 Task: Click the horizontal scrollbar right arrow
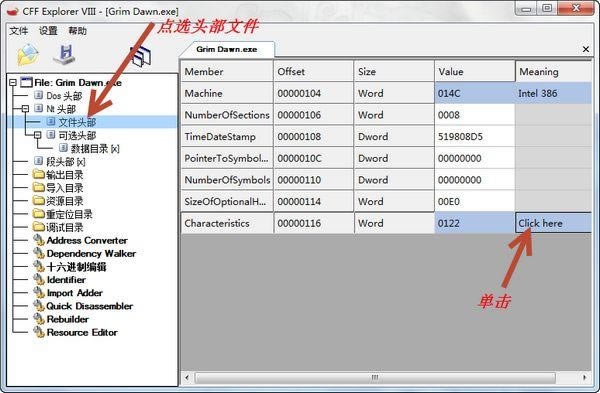click(584, 377)
